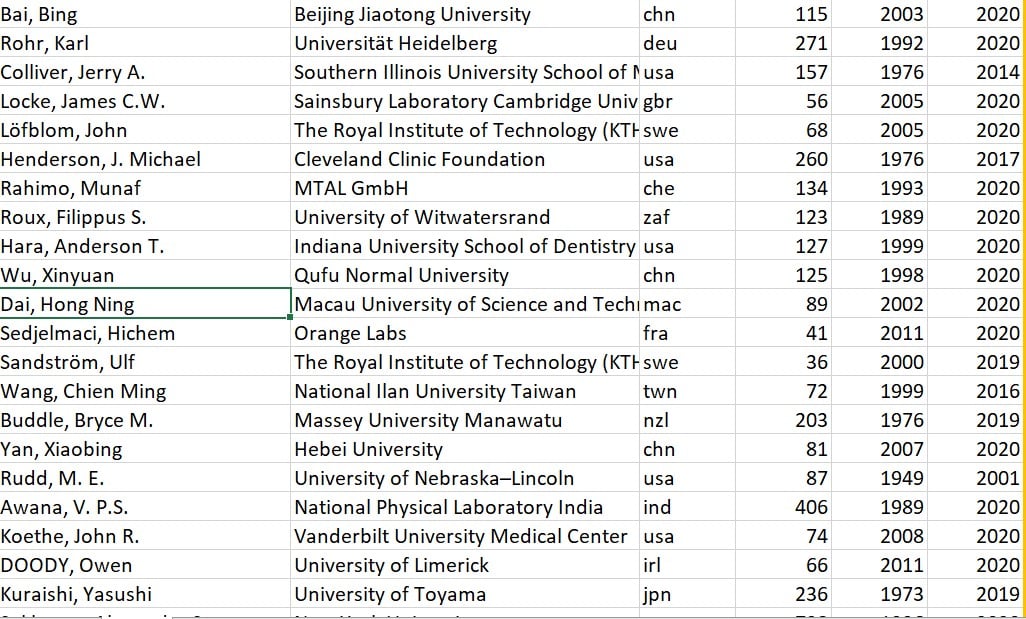
Task: Select the cell with value 406
Action: tap(783, 506)
